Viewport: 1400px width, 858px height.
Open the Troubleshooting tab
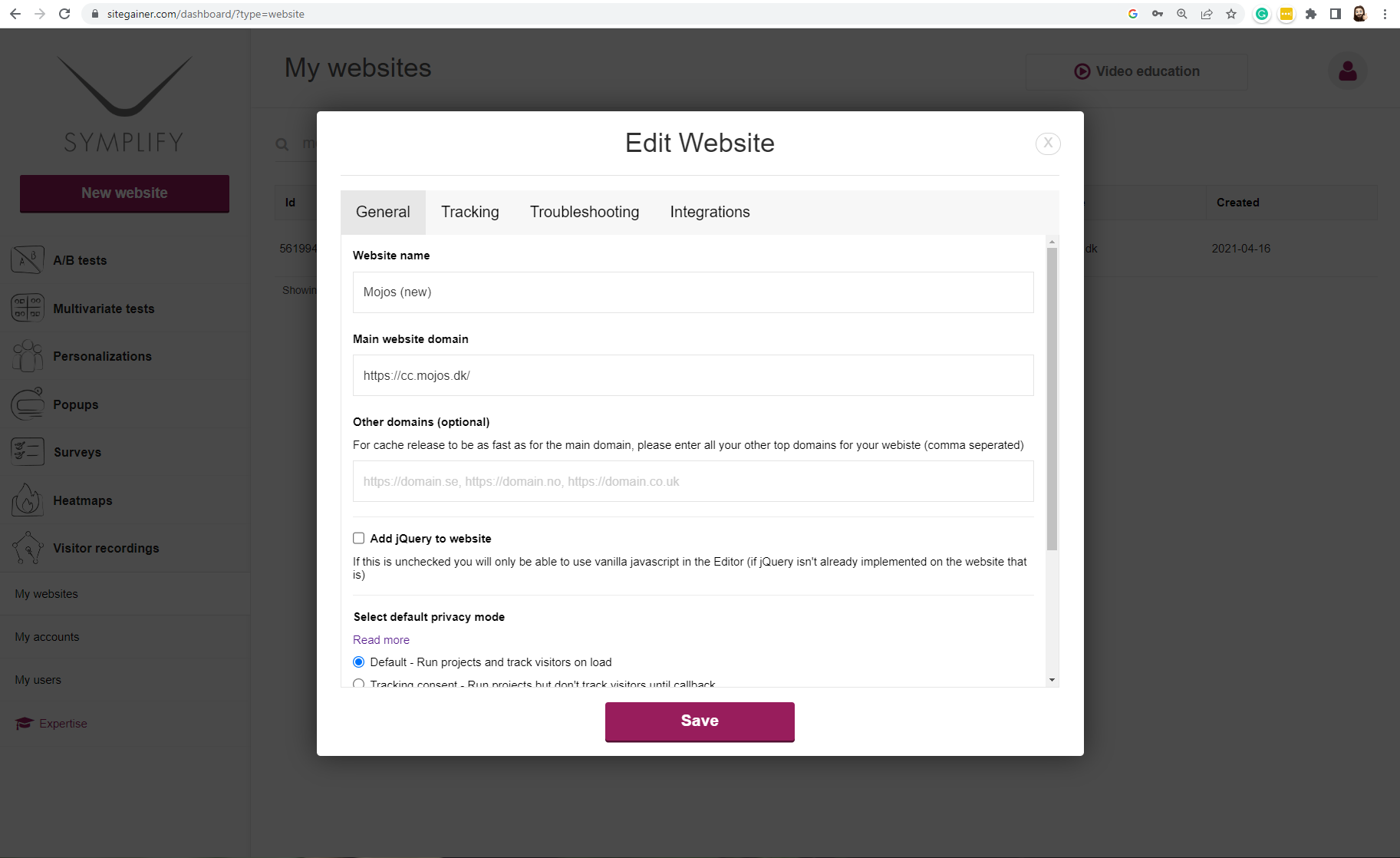(584, 212)
